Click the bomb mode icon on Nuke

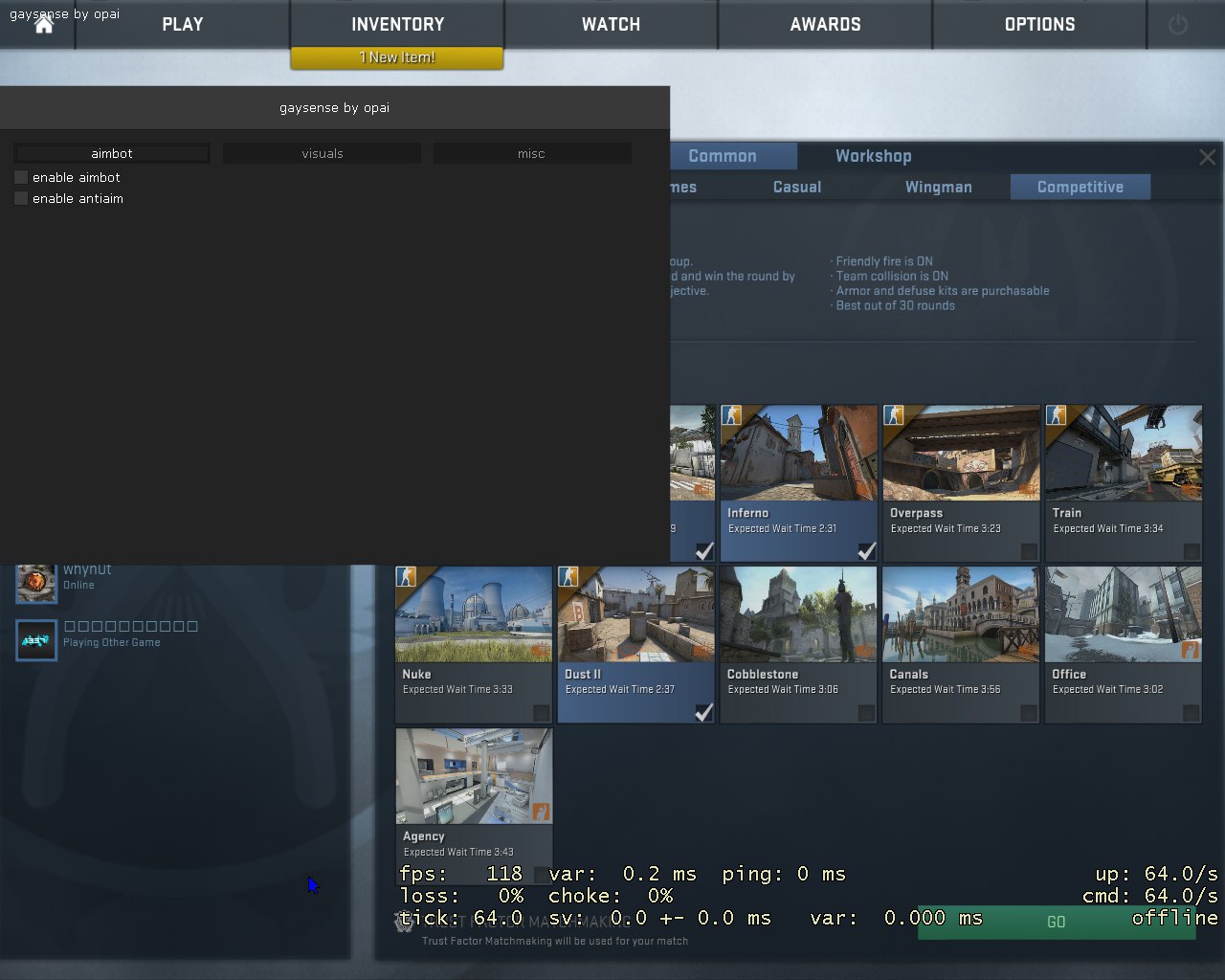click(x=541, y=651)
